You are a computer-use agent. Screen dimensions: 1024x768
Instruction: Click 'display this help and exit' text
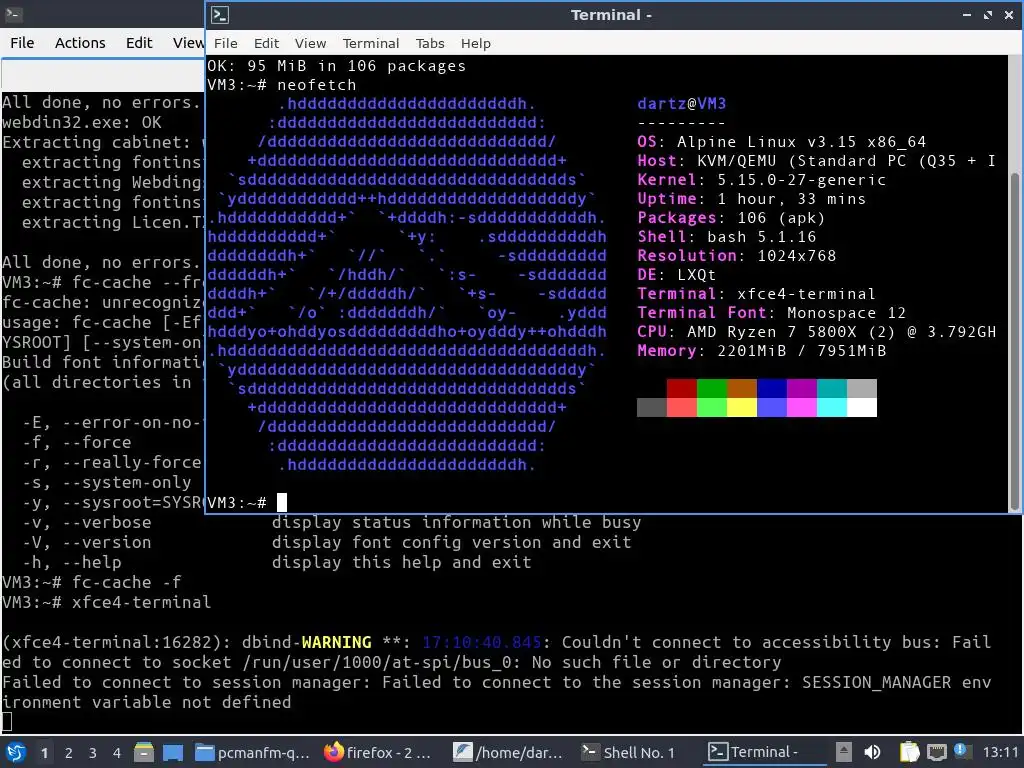[402, 562]
